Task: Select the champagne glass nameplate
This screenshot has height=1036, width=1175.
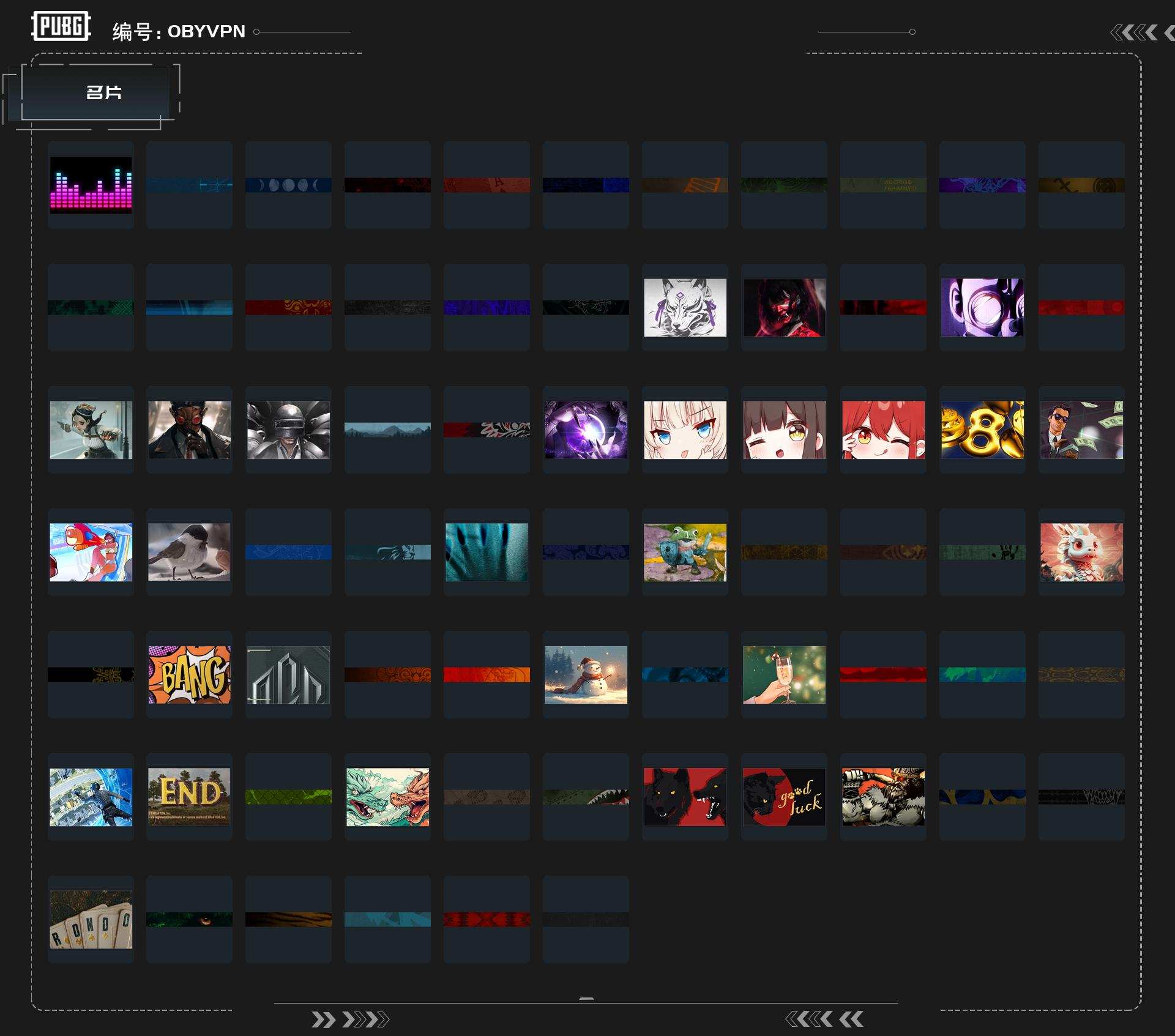Action: [784, 674]
